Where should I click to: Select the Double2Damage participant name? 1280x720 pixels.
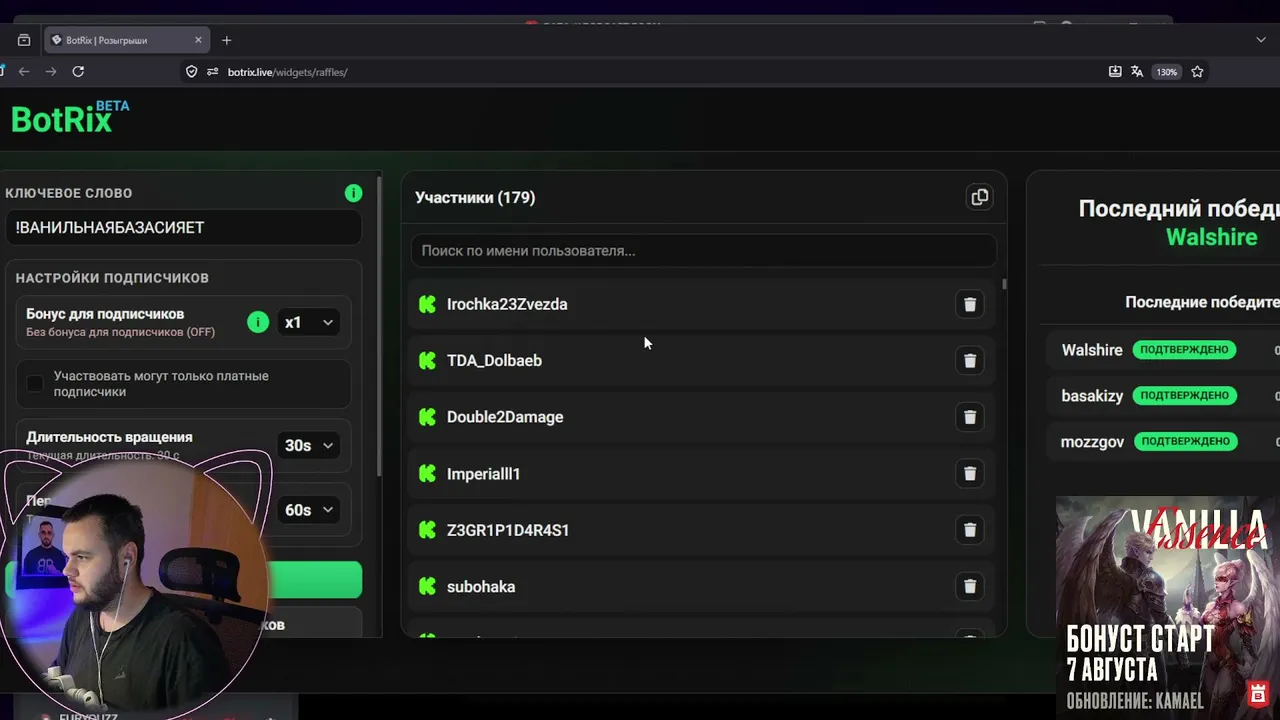pyautogui.click(x=505, y=417)
